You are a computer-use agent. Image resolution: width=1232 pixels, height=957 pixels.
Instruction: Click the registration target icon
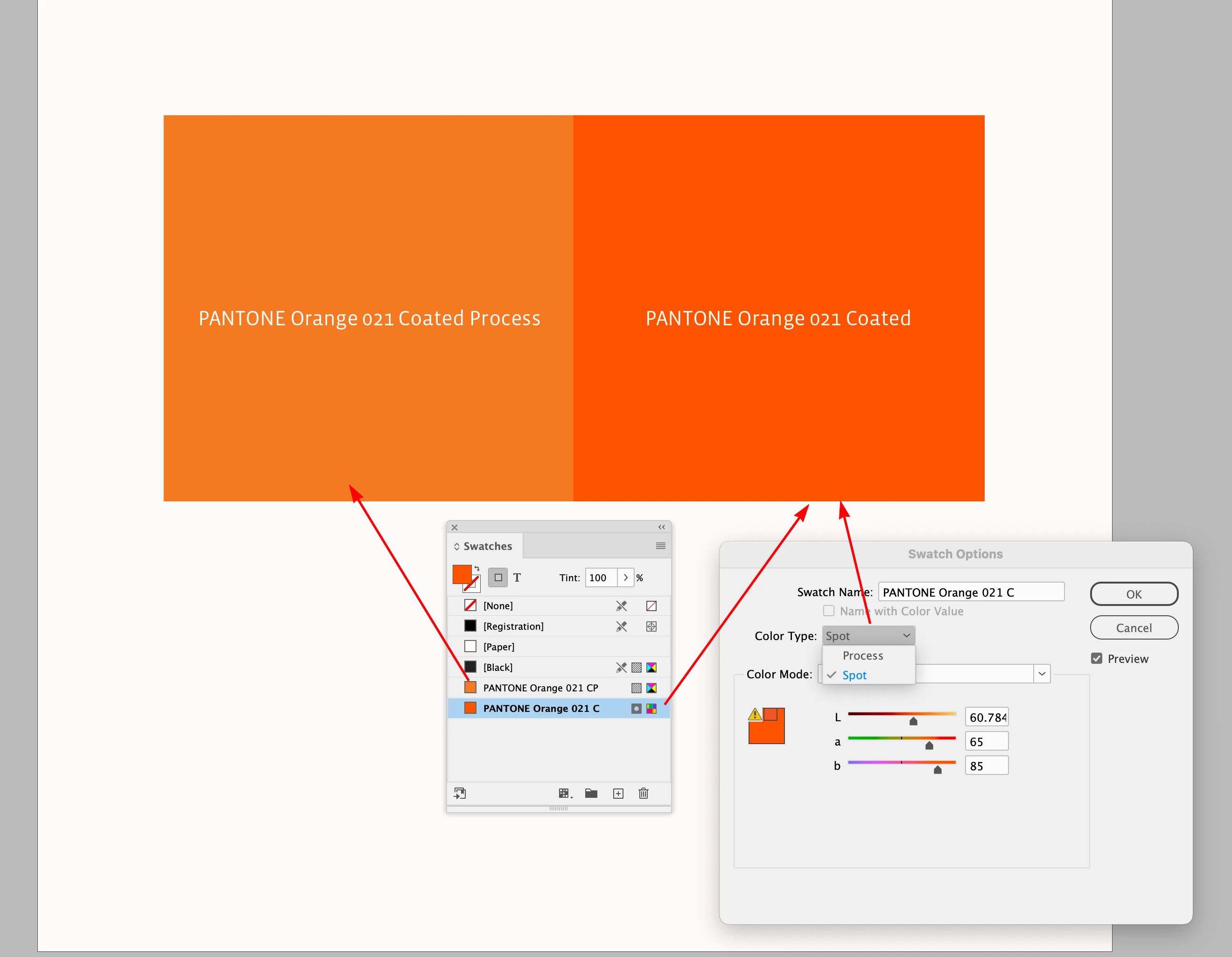[x=651, y=626]
